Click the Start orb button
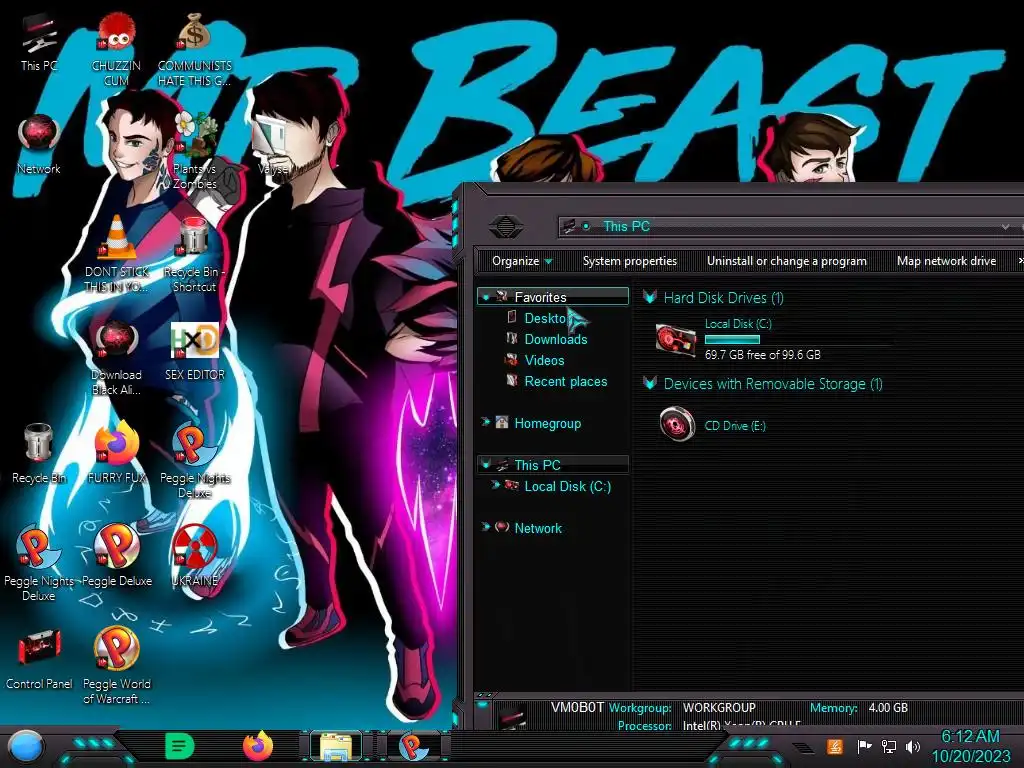The height and width of the screenshot is (768, 1024). pos(26,746)
